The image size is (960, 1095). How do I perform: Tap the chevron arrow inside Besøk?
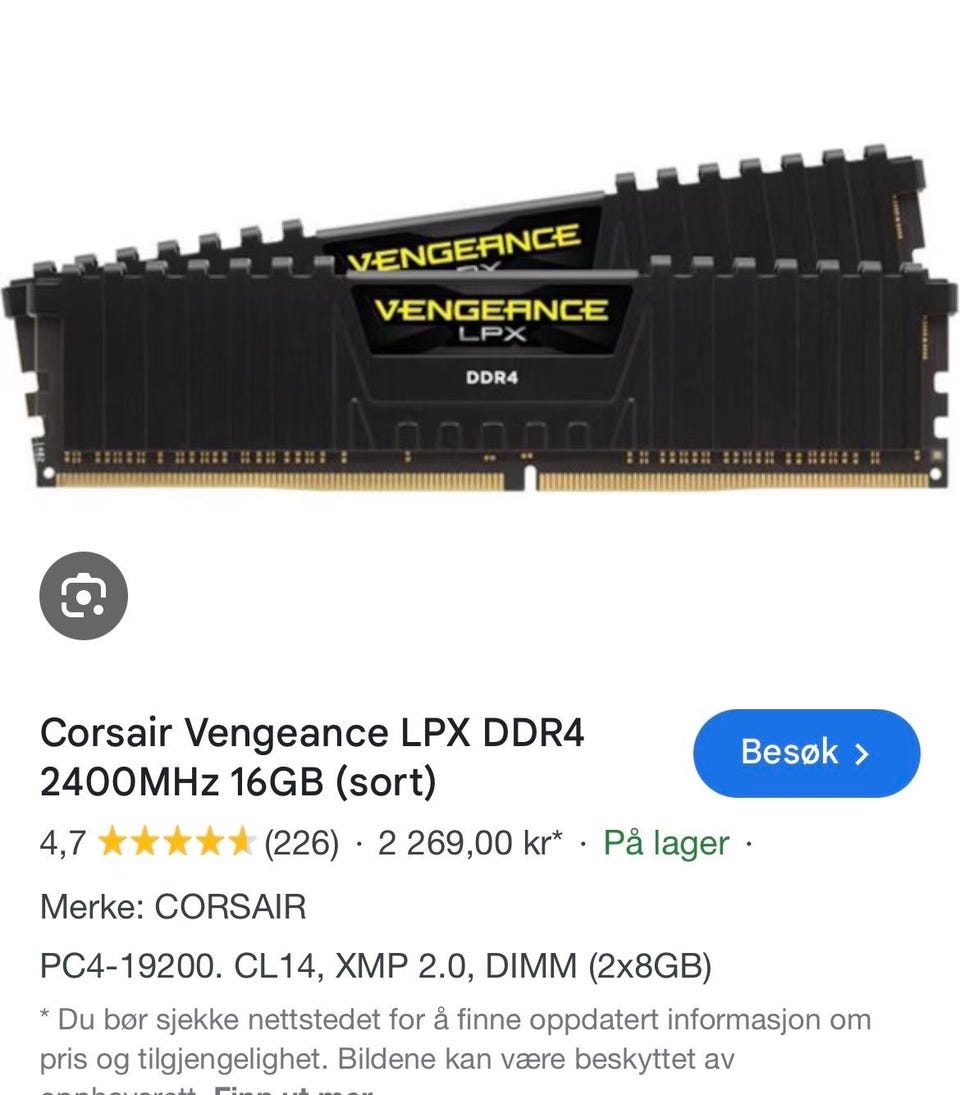[x=862, y=754]
